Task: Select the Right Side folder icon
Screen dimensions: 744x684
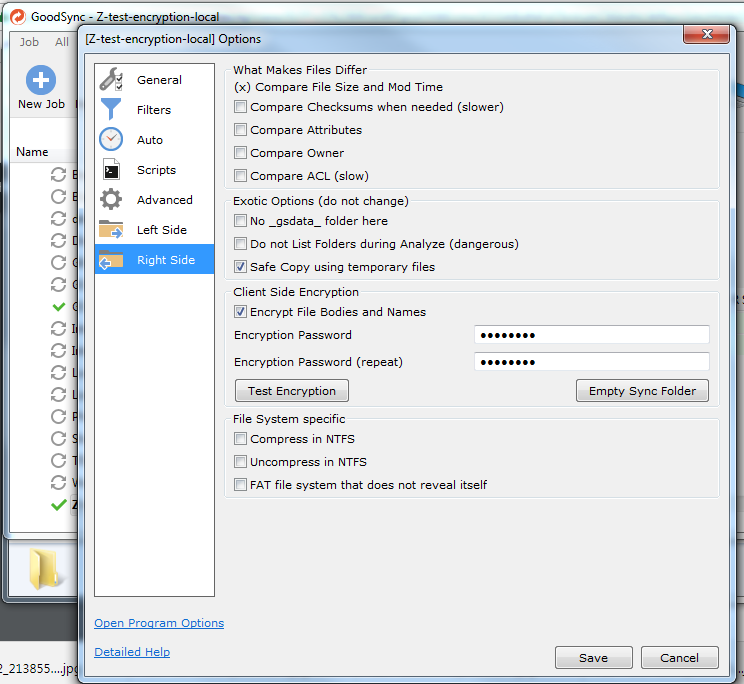Action: [111, 260]
